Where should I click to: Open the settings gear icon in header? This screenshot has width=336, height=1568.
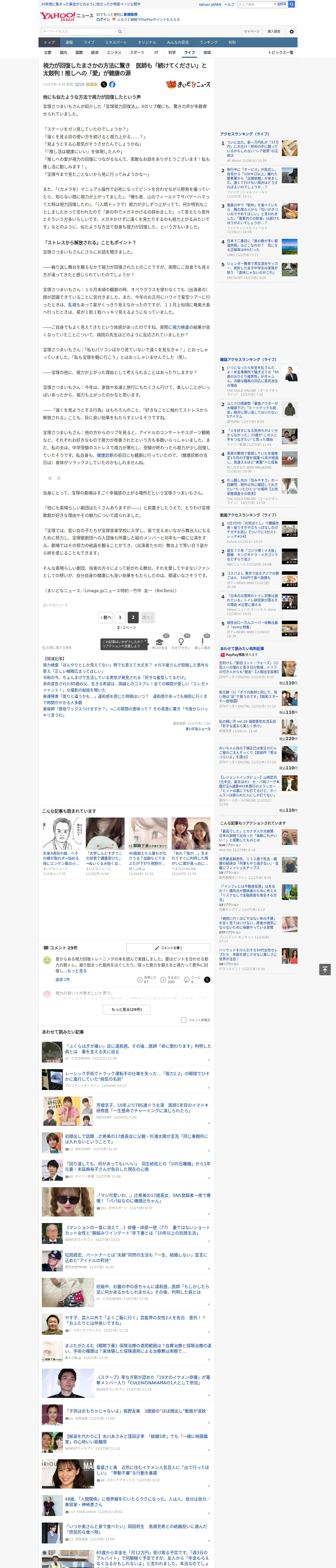(291, 31)
